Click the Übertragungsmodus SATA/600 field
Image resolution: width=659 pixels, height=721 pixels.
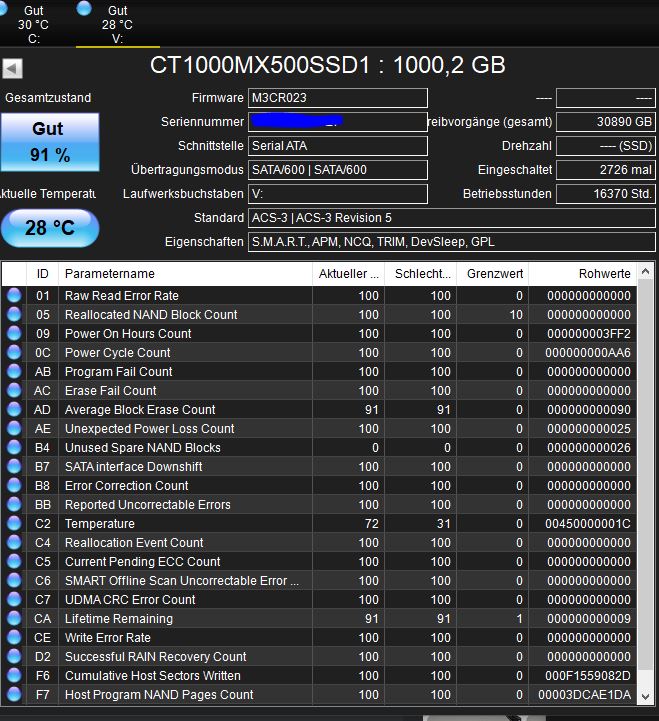(x=338, y=170)
